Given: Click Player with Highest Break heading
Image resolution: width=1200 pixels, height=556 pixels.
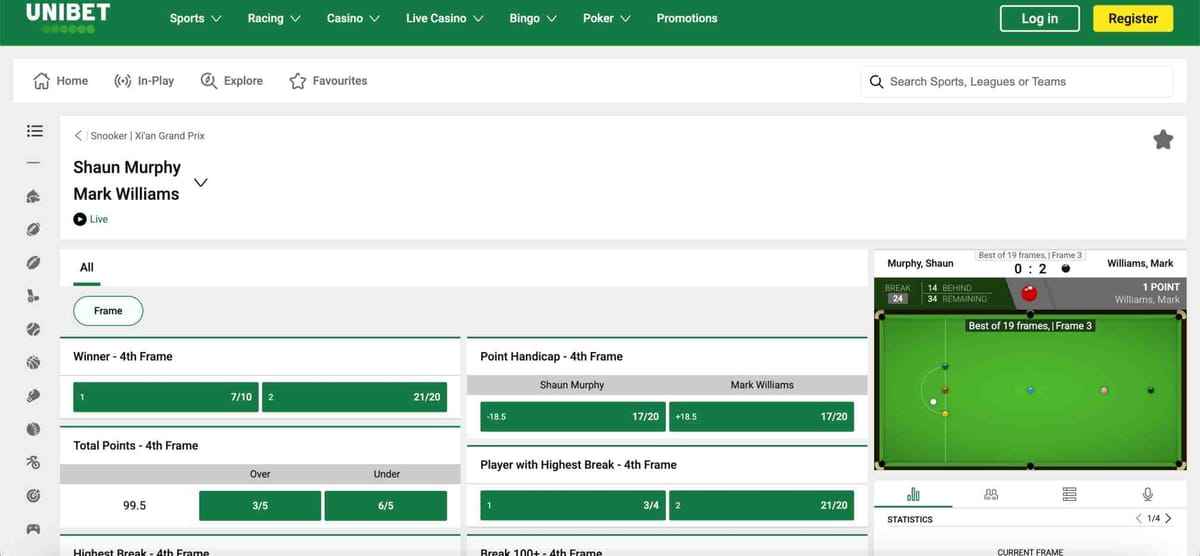Looking at the screenshot, I should pyautogui.click(x=578, y=465).
